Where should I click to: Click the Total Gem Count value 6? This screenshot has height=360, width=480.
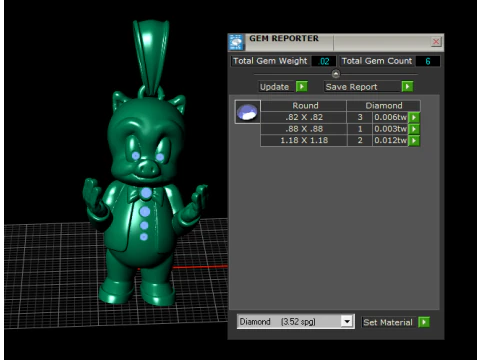(x=428, y=61)
